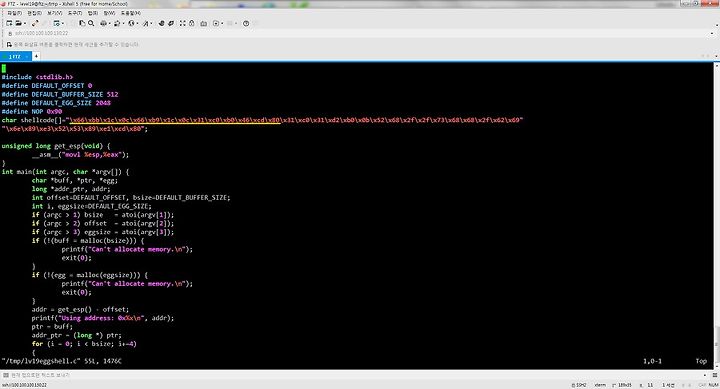
Task: Expand the Print icon dropdown arrow
Action: pos(109,23)
